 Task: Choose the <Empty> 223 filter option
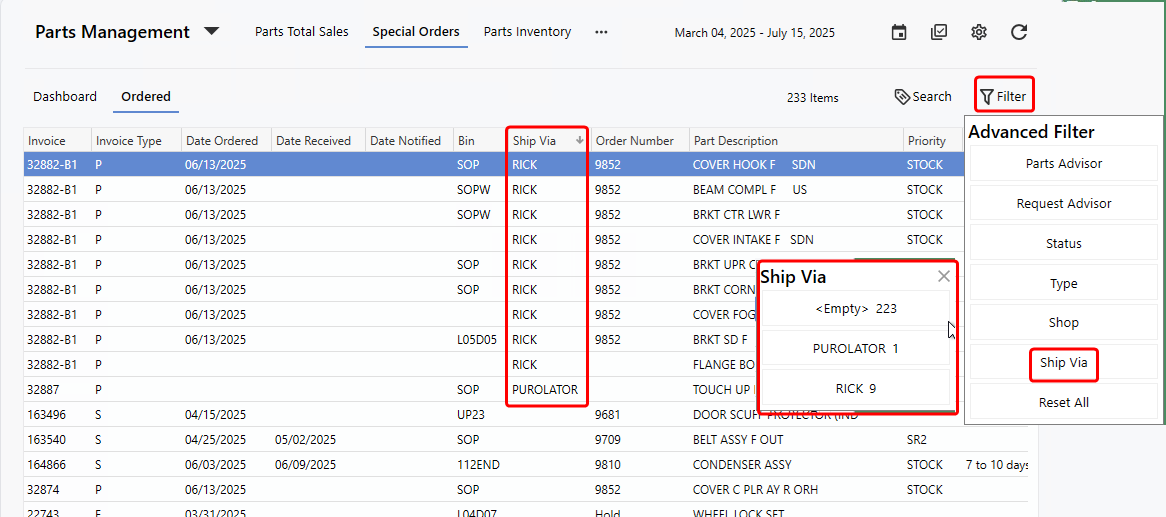(x=855, y=309)
